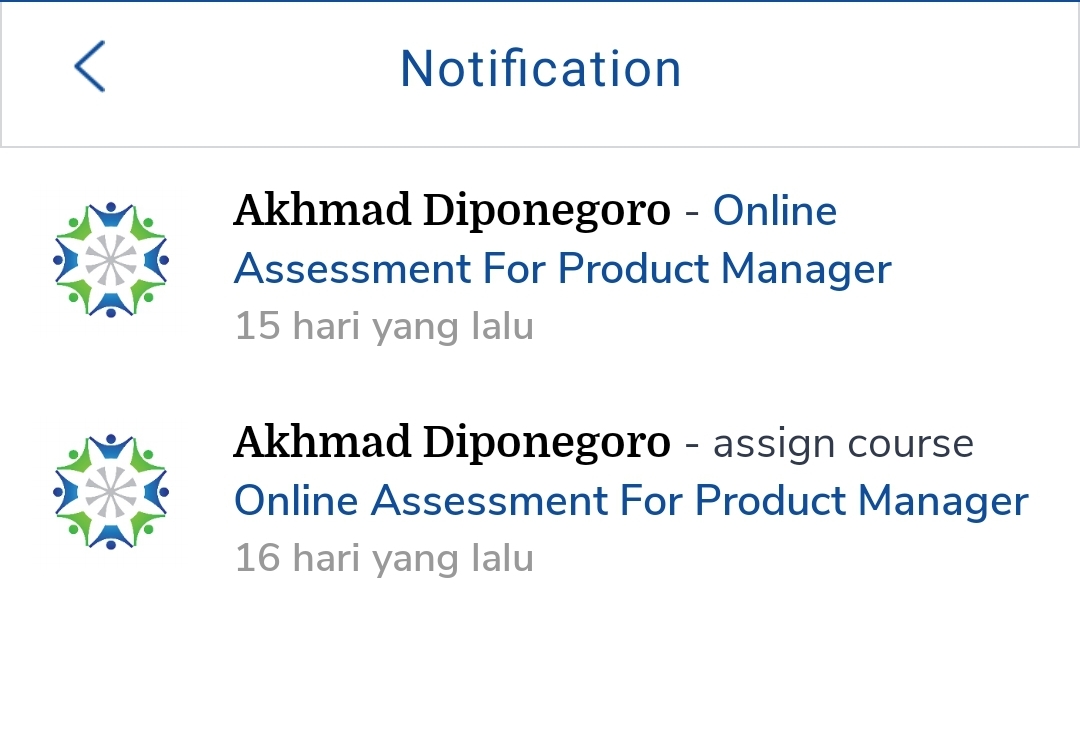Select Akhmad Diponegoro name in assign course notification
The image size is (1080, 742).
(x=451, y=442)
